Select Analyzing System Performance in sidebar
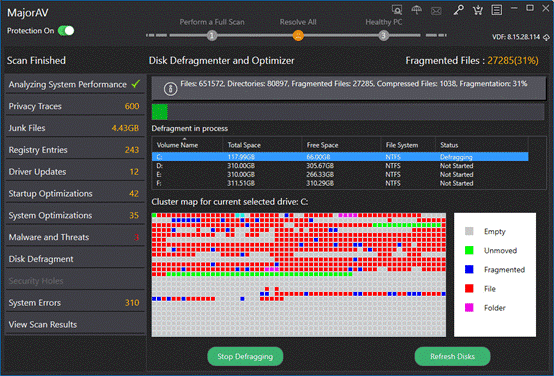Image resolution: width=554 pixels, height=376 pixels. 75,84
